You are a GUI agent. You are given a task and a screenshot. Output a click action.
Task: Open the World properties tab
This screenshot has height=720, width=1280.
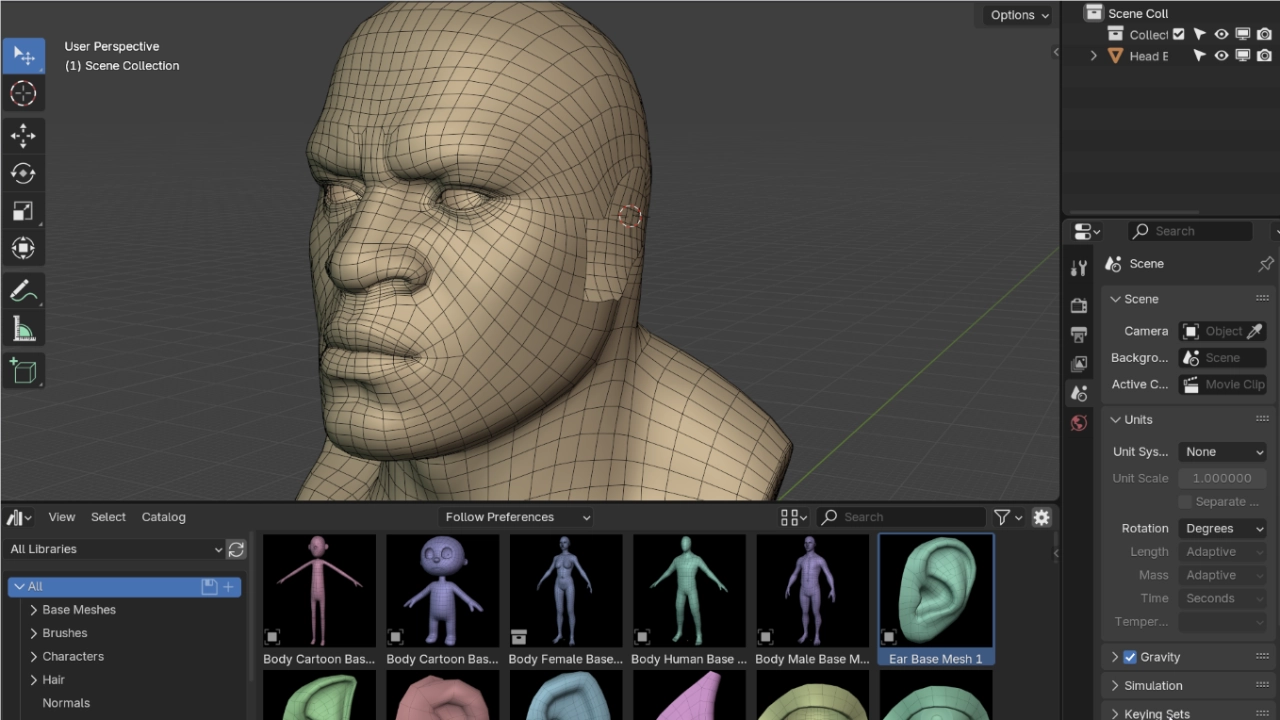pyautogui.click(x=1079, y=423)
